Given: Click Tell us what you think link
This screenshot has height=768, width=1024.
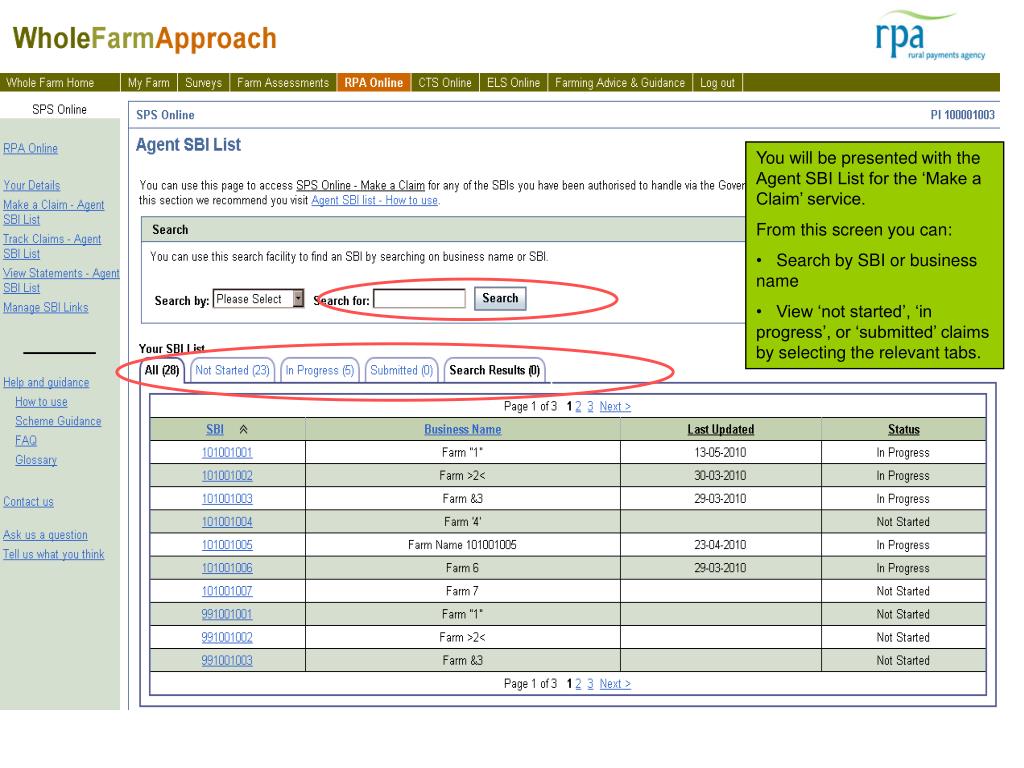Looking at the screenshot, I should point(54,554).
